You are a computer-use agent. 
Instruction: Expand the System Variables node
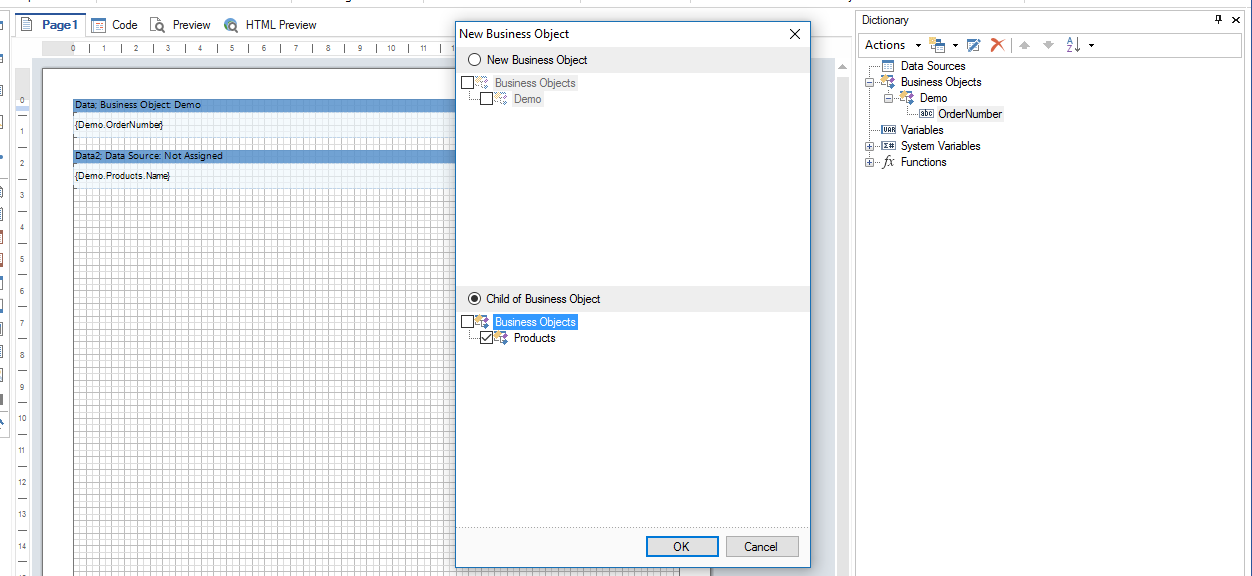870,146
